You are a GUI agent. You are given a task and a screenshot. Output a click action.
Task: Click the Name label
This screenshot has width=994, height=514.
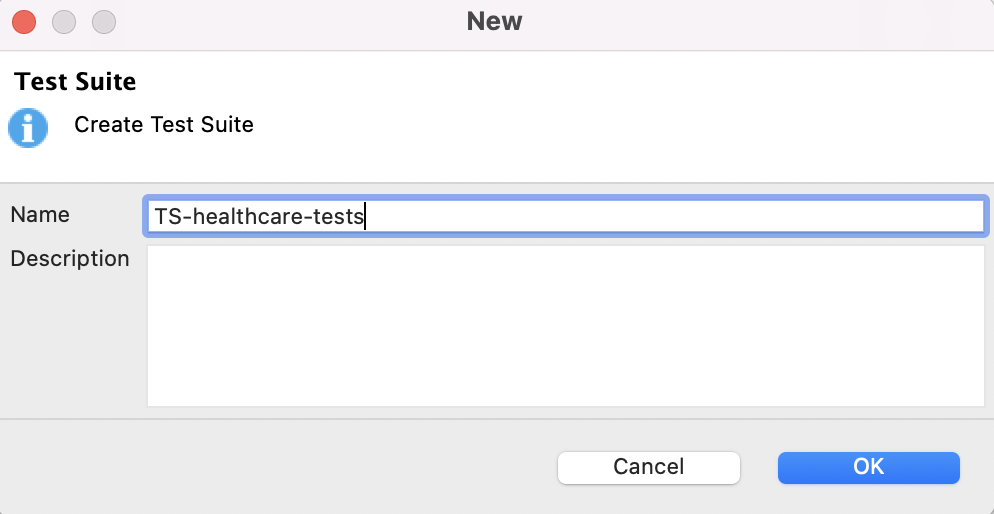40,215
